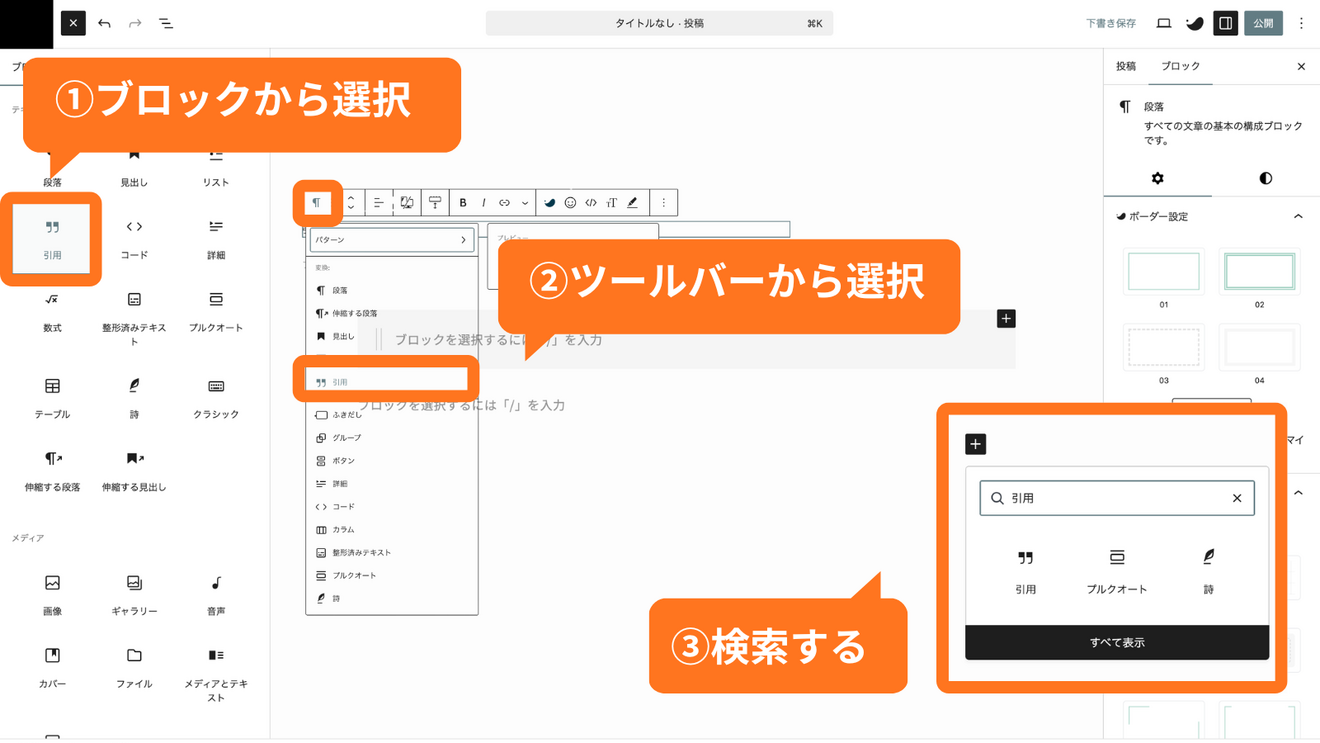Expand the パターン submenu in the transform menu

pos(392,240)
